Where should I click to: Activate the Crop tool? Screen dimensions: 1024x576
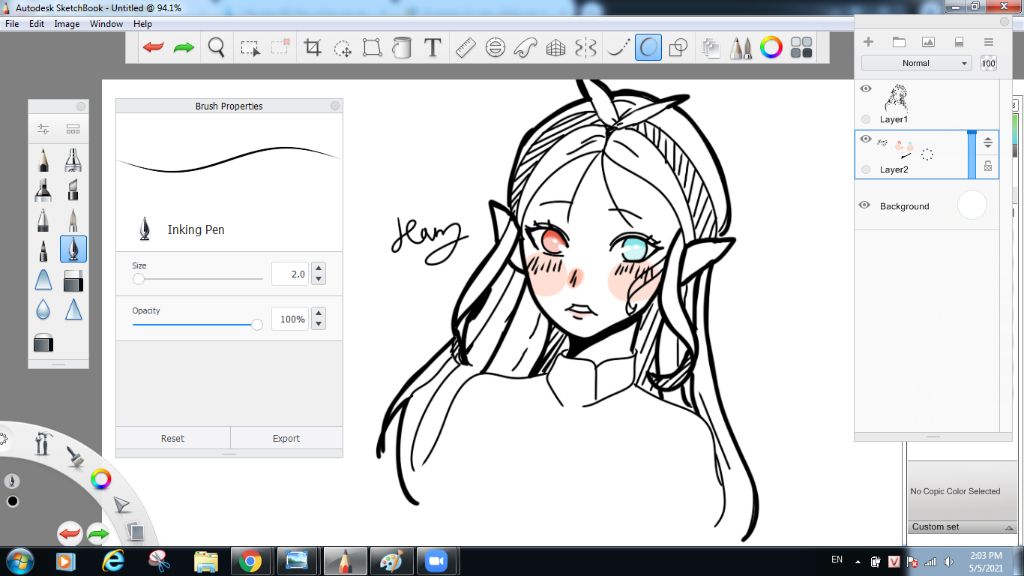point(312,48)
